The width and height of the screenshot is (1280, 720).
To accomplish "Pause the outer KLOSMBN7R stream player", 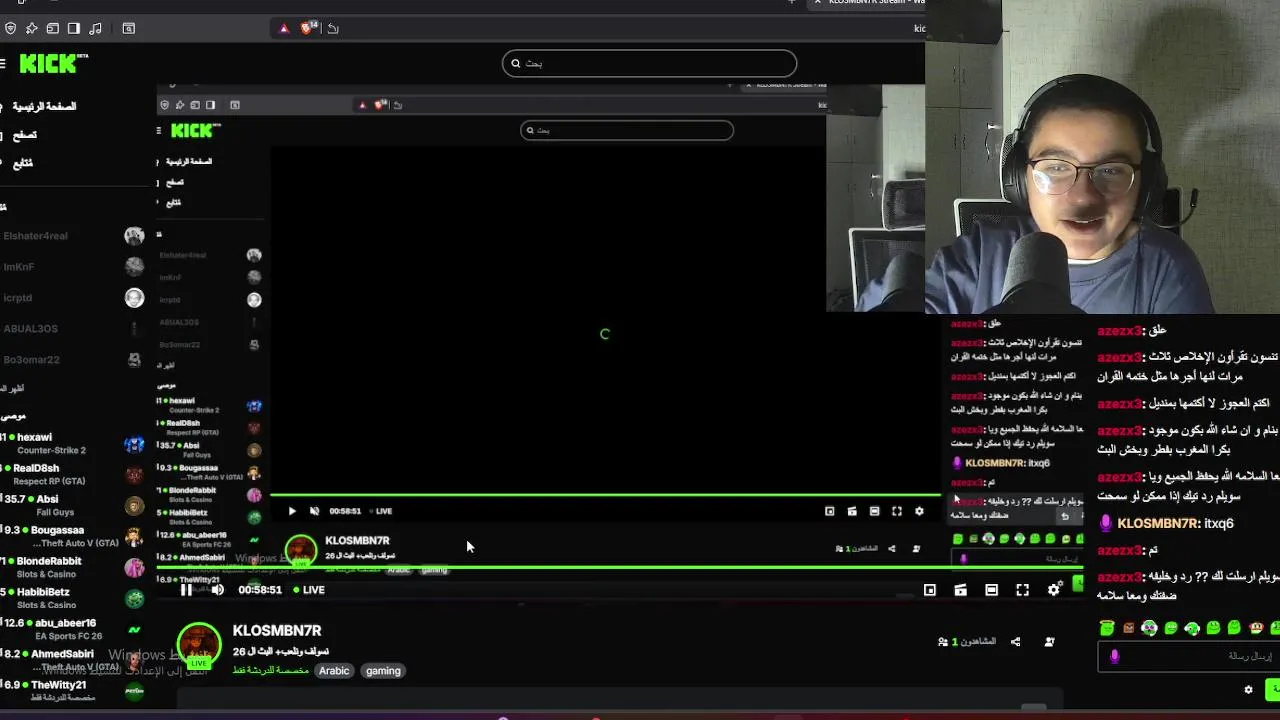I will tap(186, 590).
